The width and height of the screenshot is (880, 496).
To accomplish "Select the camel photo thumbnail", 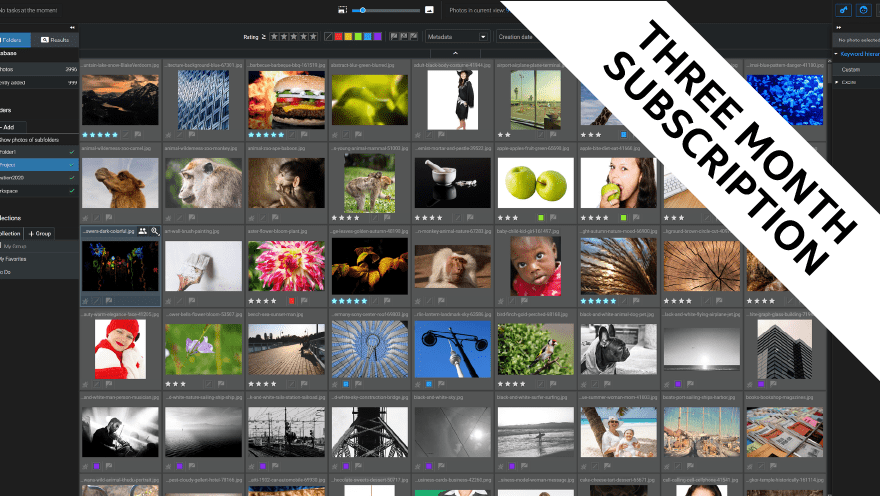I will (x=120, y=183).
